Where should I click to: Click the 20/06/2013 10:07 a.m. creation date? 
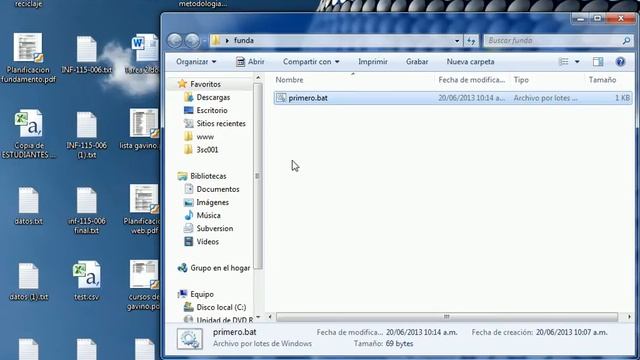[x=572, y=332]
